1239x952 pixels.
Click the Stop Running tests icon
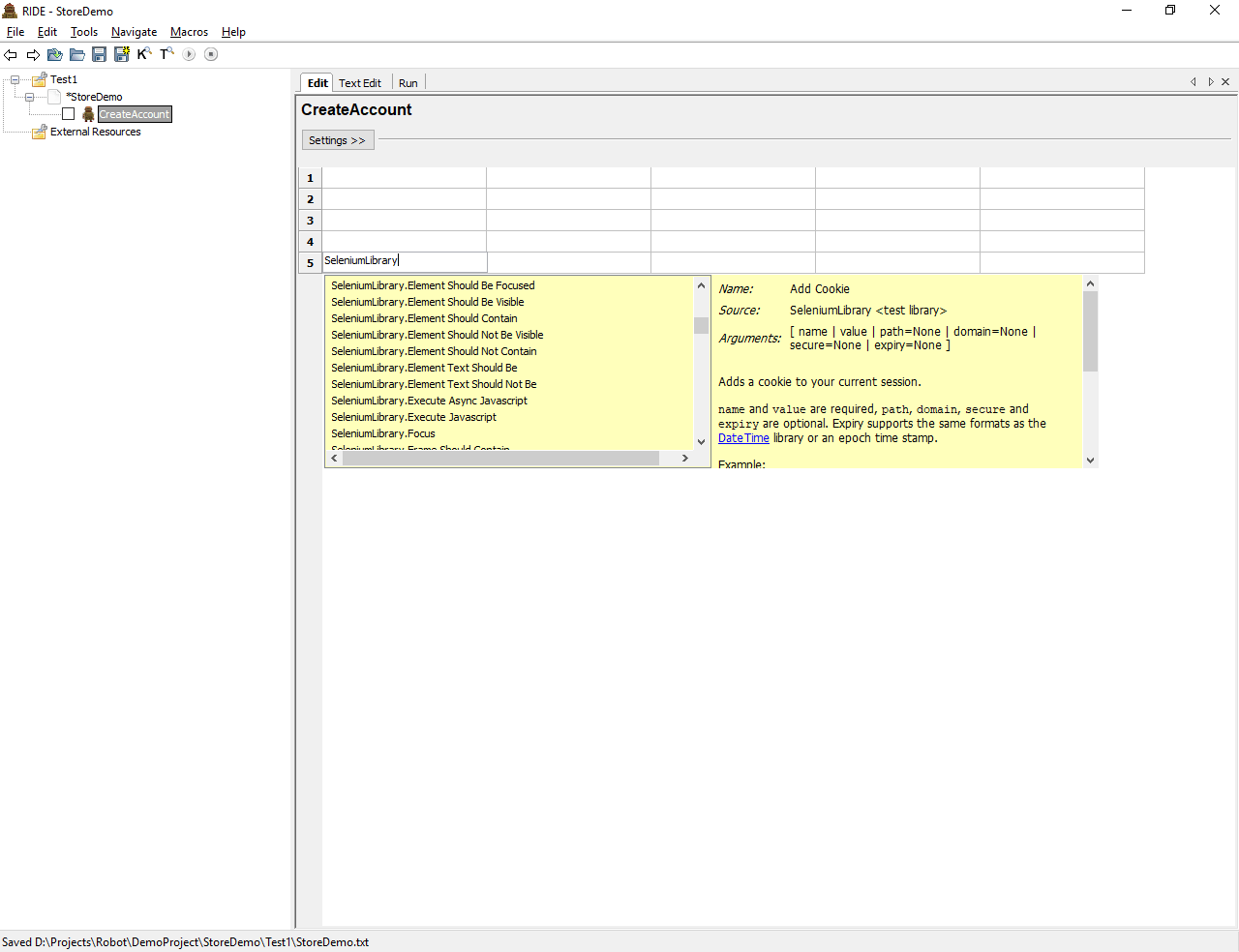pyautogui.click(x=211, y=54)
